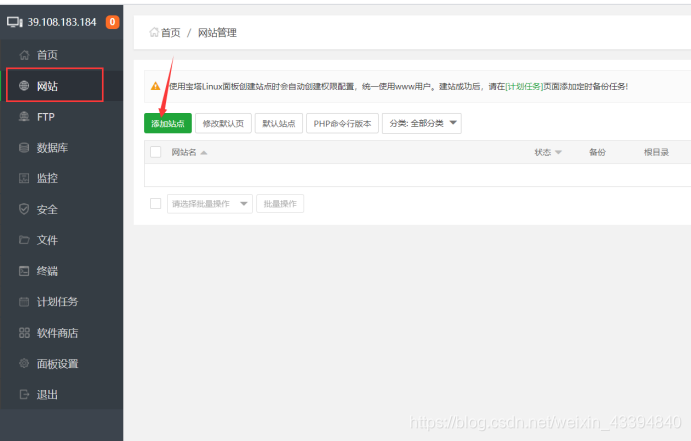
Task: Click the server icon by IP address
Action: tap(15, 22)
